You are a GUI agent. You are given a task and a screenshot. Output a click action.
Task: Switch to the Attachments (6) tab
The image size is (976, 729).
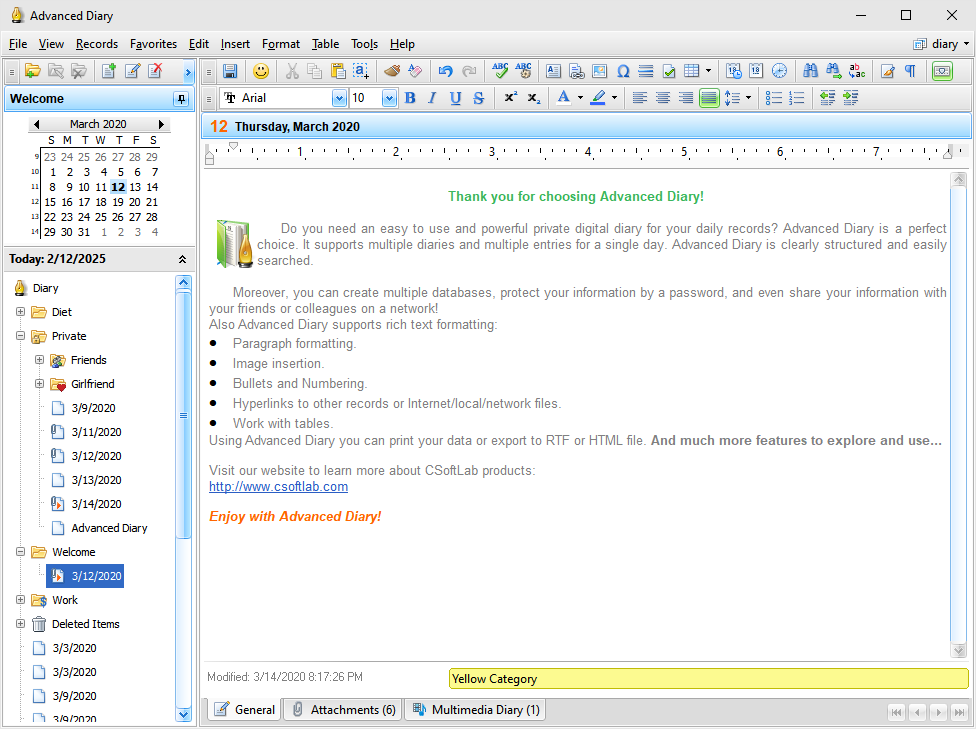click(x=343, y=710)
